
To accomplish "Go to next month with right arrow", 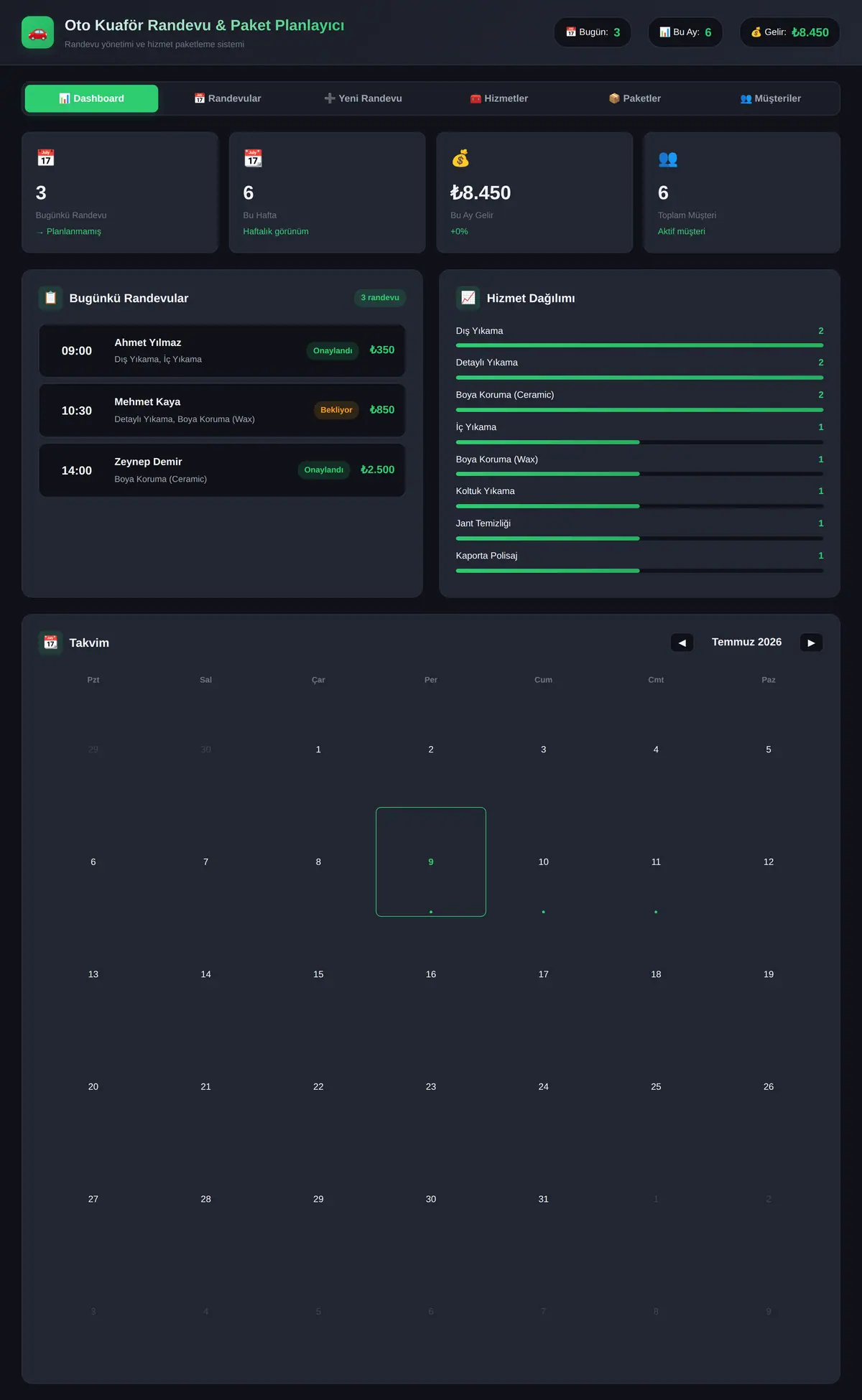I will click(x=811, y=643).
